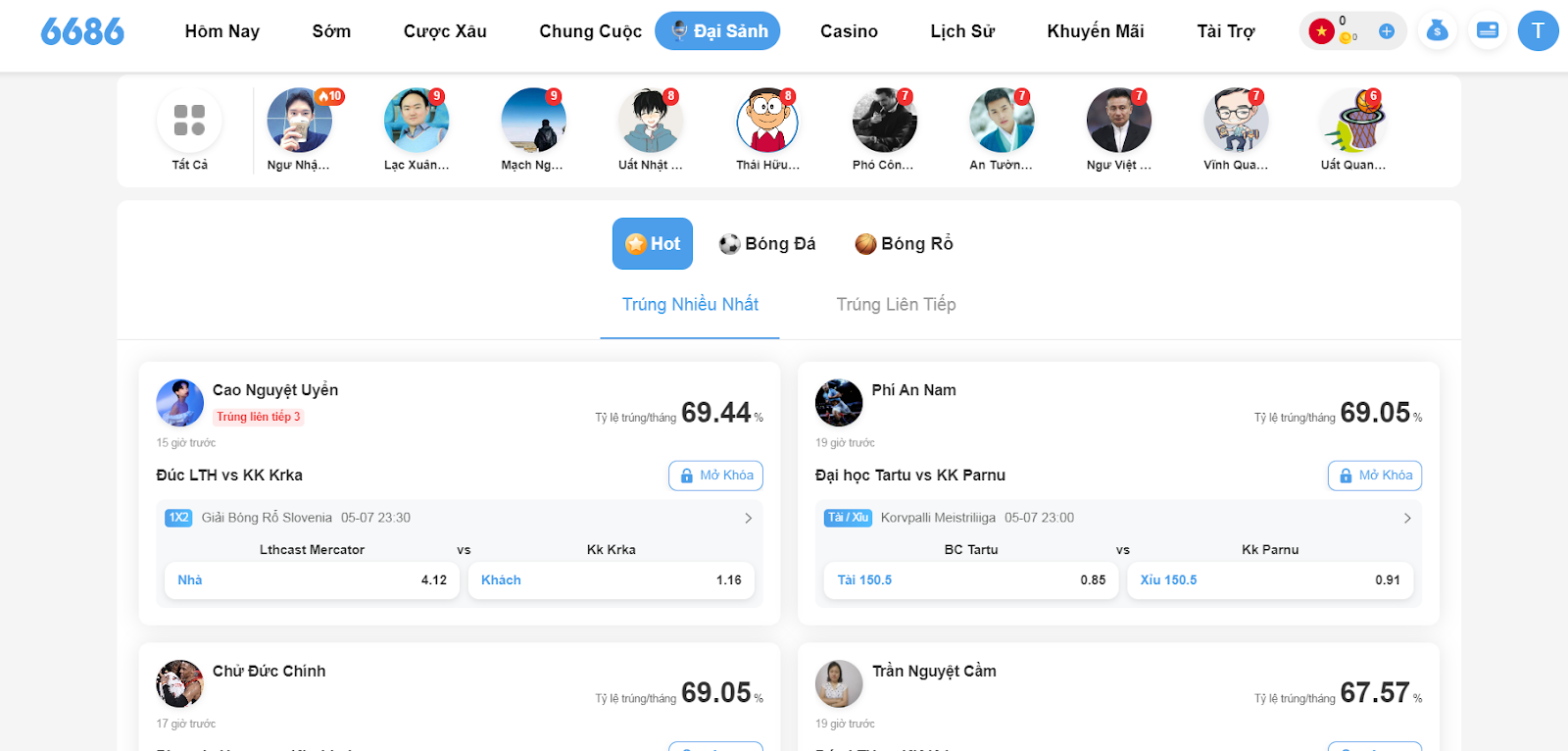The width and height of the screenshot is (1568, 751).
Task: Expand the Giải Bóng Rổ Slovenia match chevron
Action: (x=748, y=518)
